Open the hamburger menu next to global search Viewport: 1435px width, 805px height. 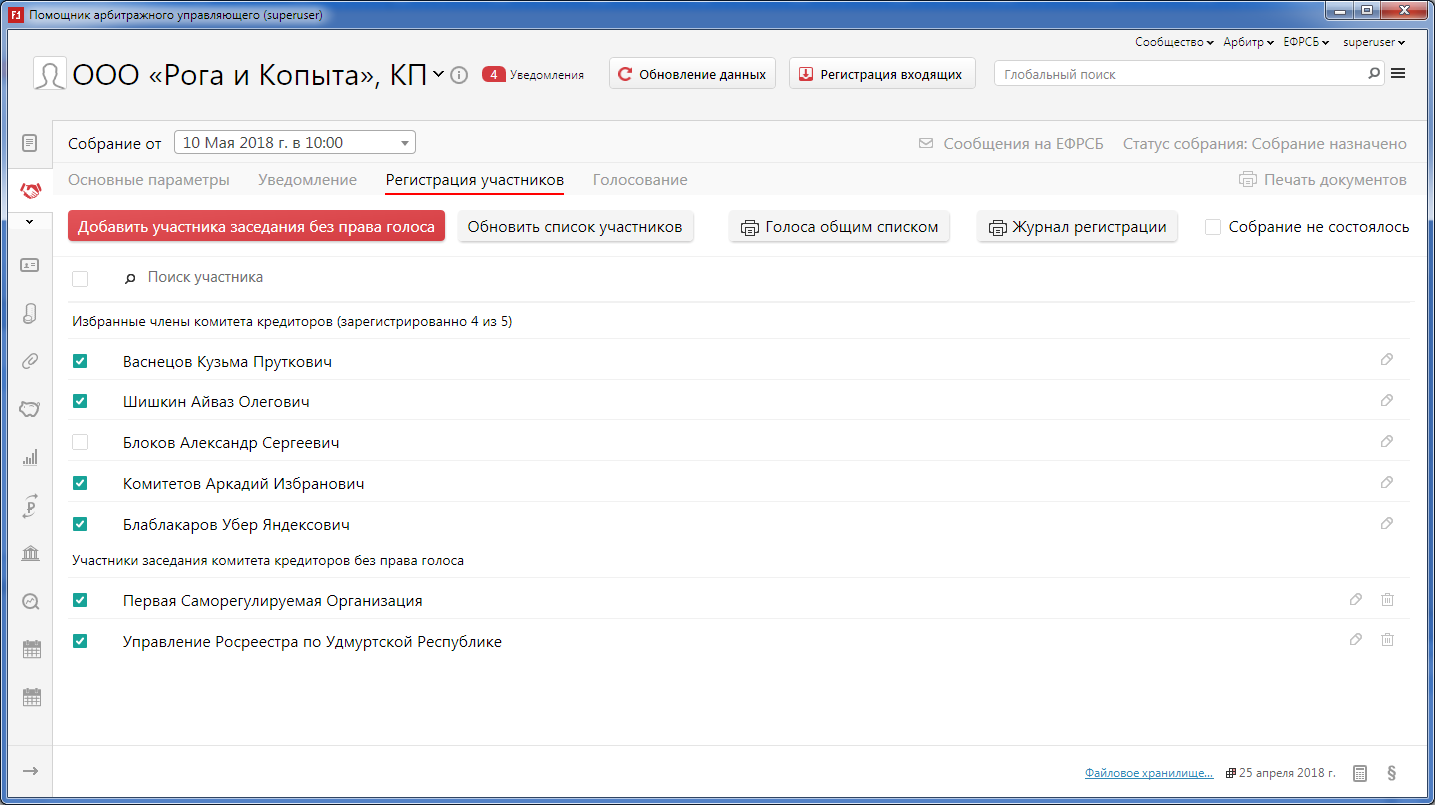click(x=1398, y=73)
